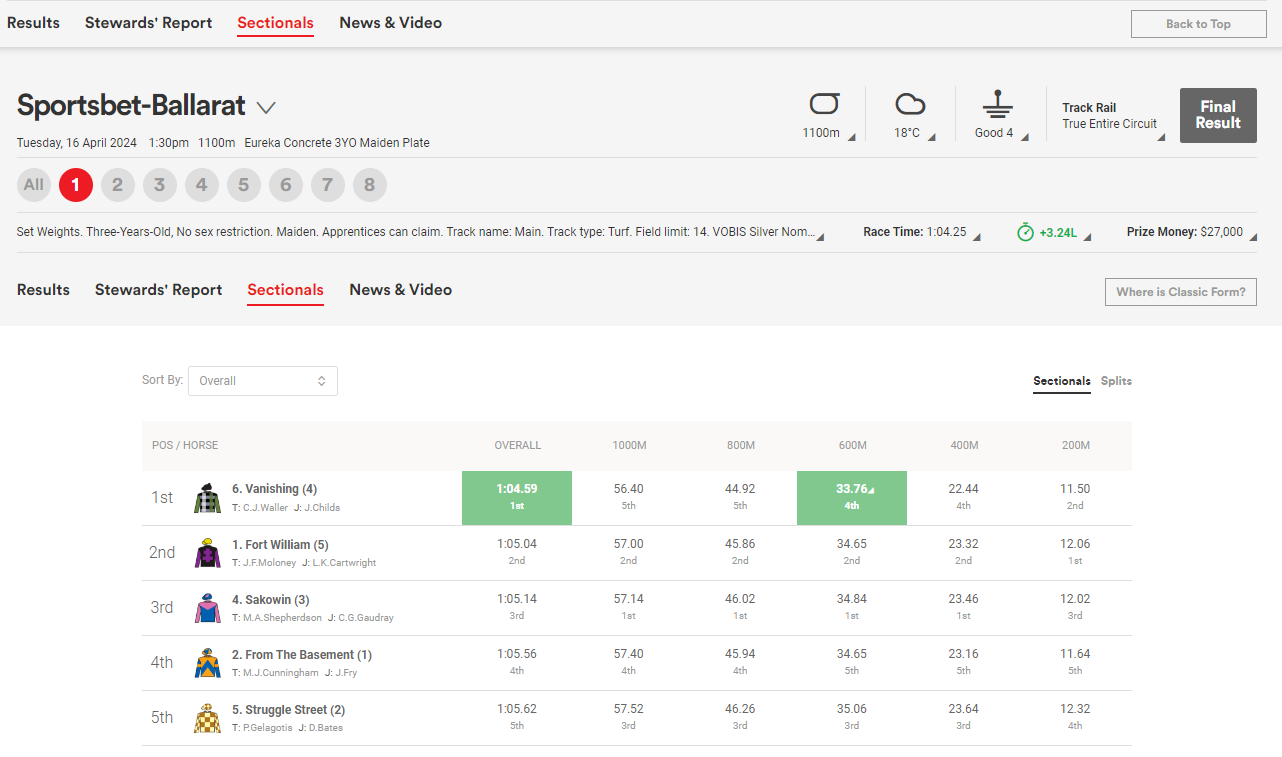
Task: Open the Sort By Overall dropdown
Action: (263, 381)
